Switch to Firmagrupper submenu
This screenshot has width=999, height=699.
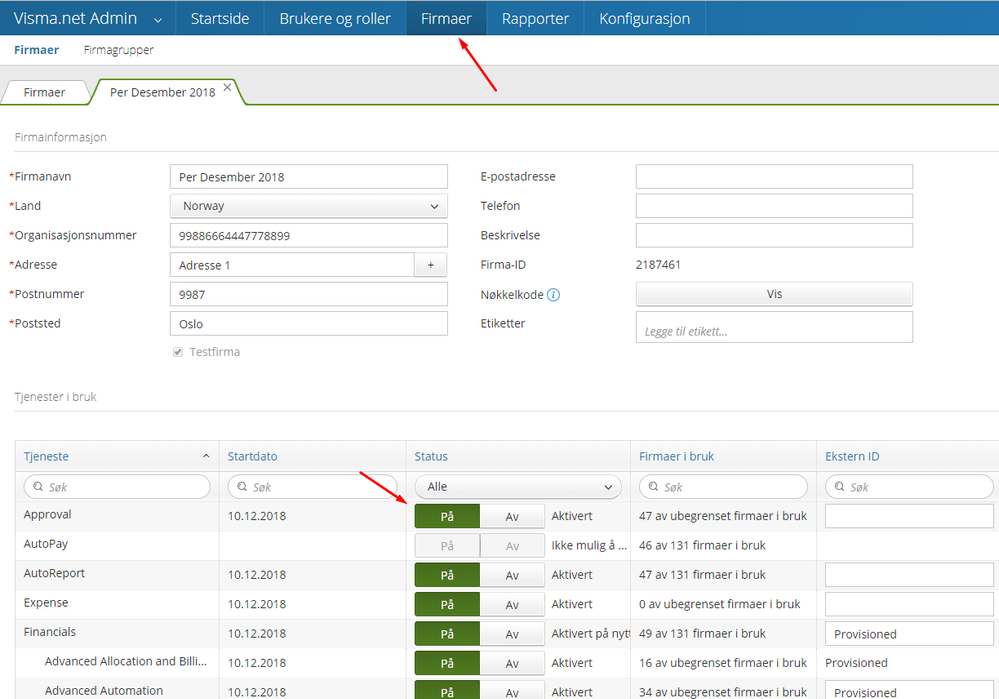119,50
